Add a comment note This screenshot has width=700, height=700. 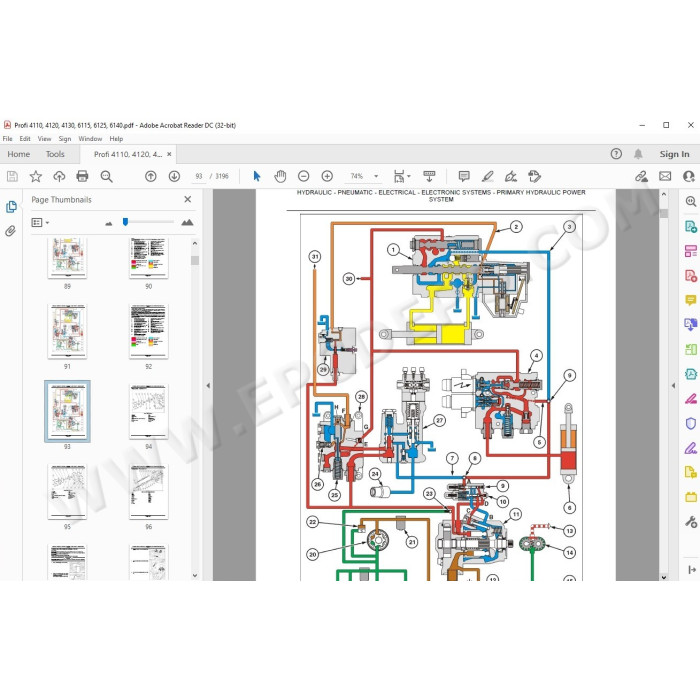[464, 176]
